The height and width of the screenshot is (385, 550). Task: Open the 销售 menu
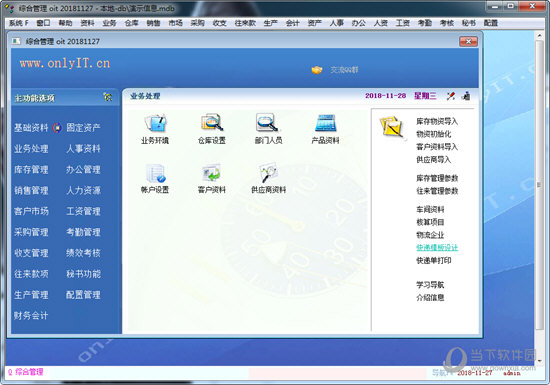(153, 23)
